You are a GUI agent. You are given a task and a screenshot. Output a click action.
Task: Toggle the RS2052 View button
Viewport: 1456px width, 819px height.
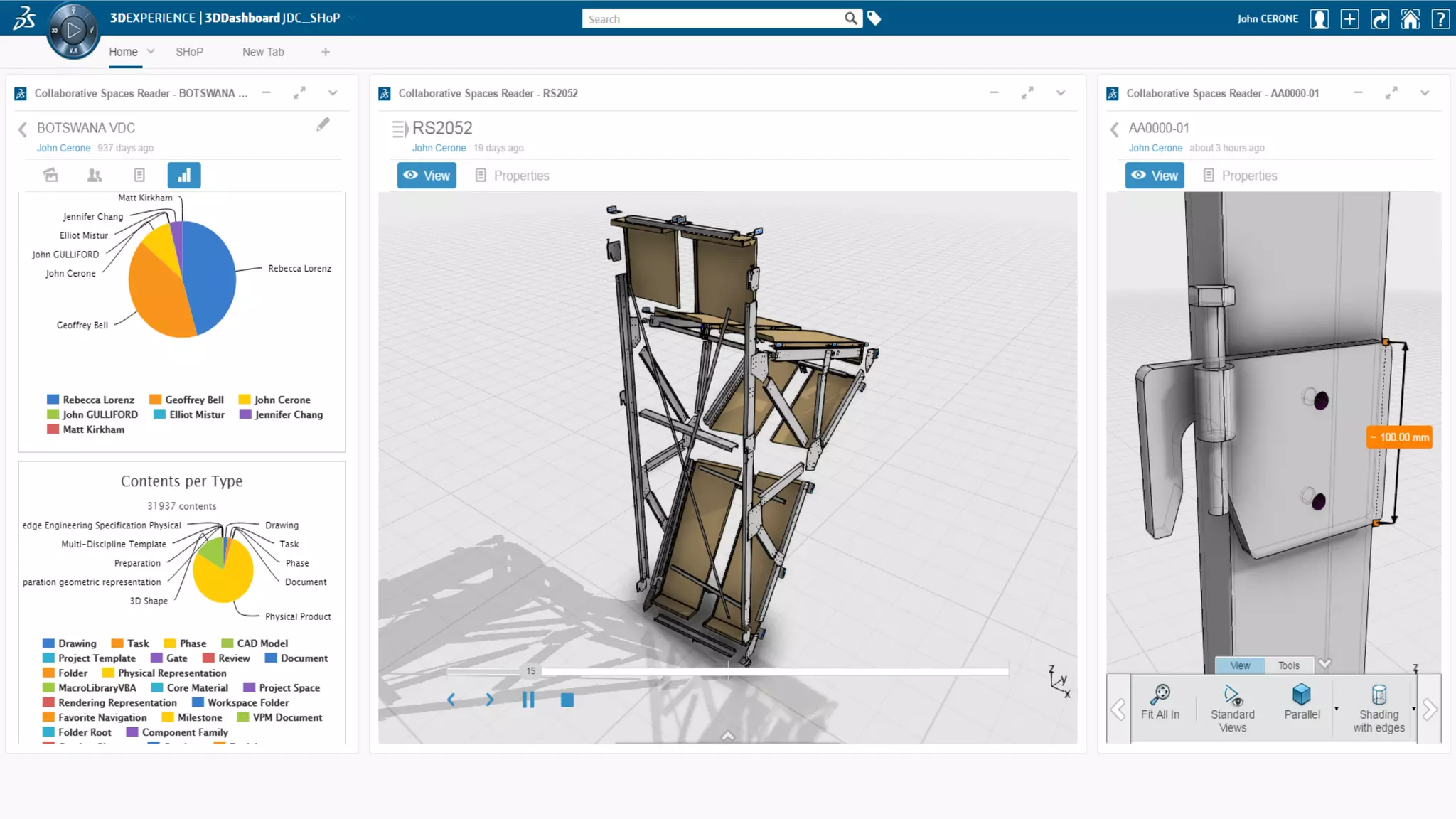[427, 175]
